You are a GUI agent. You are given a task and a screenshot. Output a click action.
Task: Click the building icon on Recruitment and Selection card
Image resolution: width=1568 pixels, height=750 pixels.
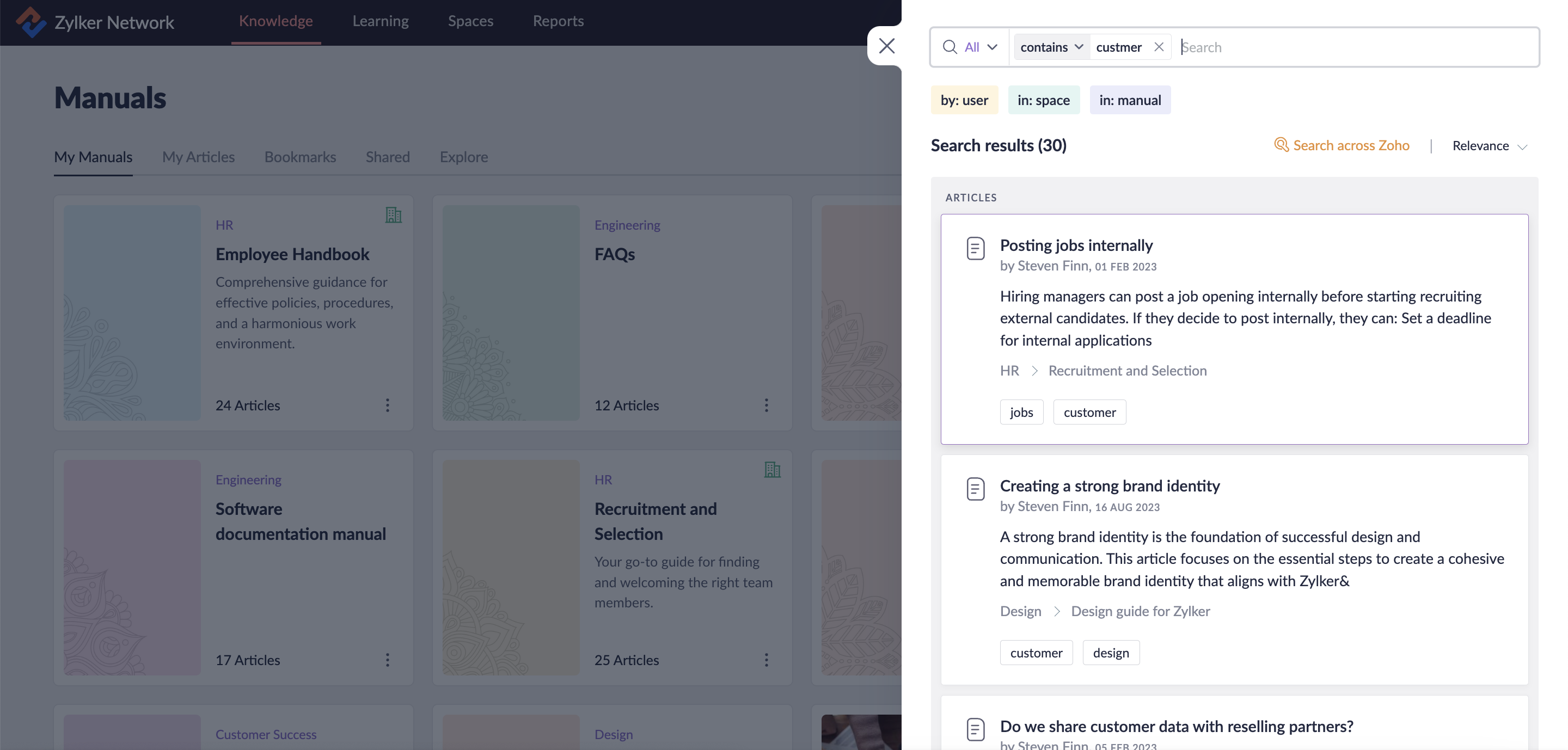point(772,470)
